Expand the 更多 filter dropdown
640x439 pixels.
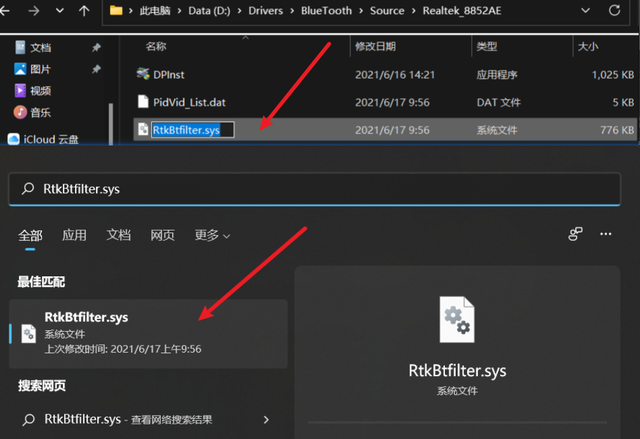212,235
